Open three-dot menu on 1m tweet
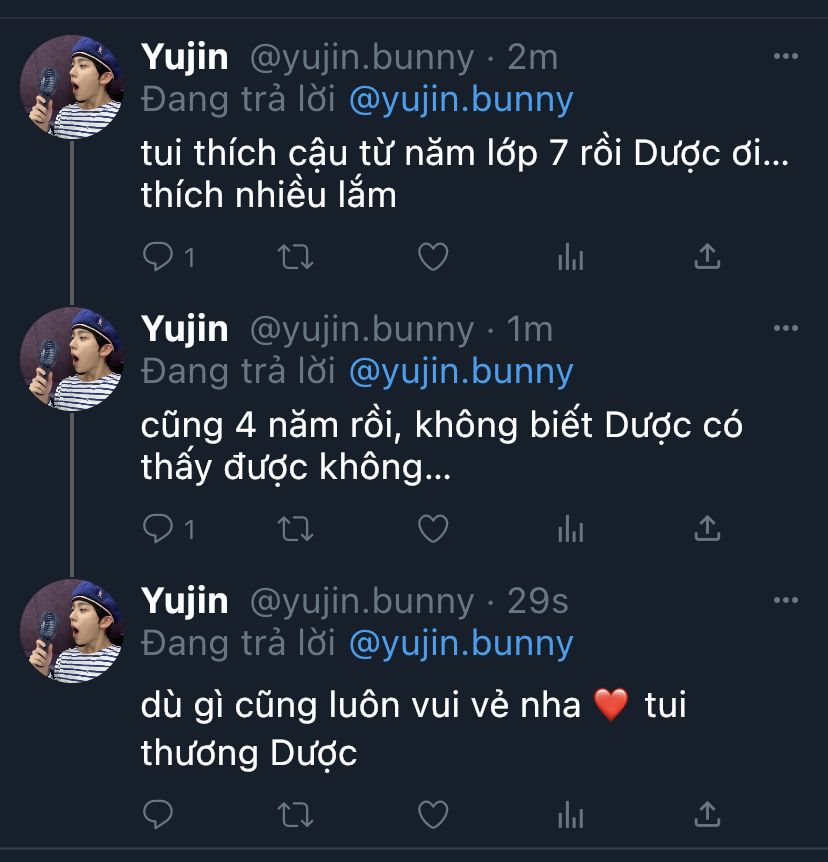 tap(786, 328)
